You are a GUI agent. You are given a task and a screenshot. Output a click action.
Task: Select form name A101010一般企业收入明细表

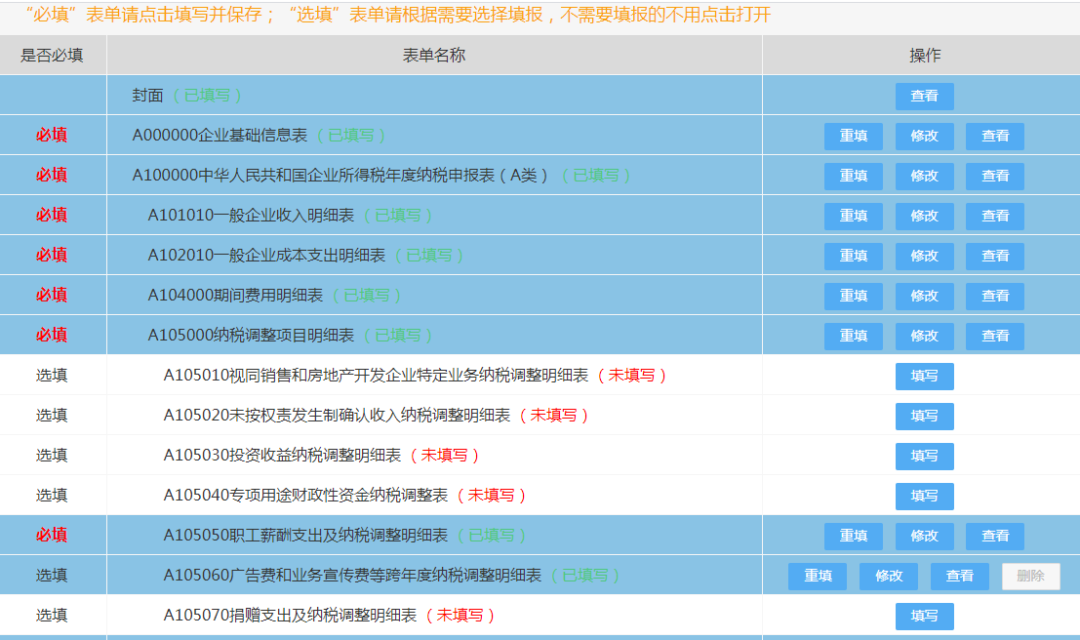coord(251,215)
